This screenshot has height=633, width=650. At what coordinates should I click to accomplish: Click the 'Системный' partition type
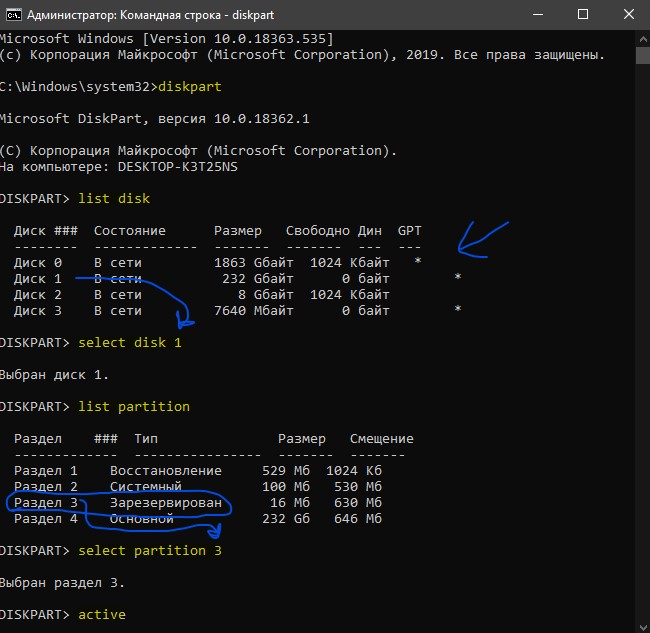[x=146, y=486]
